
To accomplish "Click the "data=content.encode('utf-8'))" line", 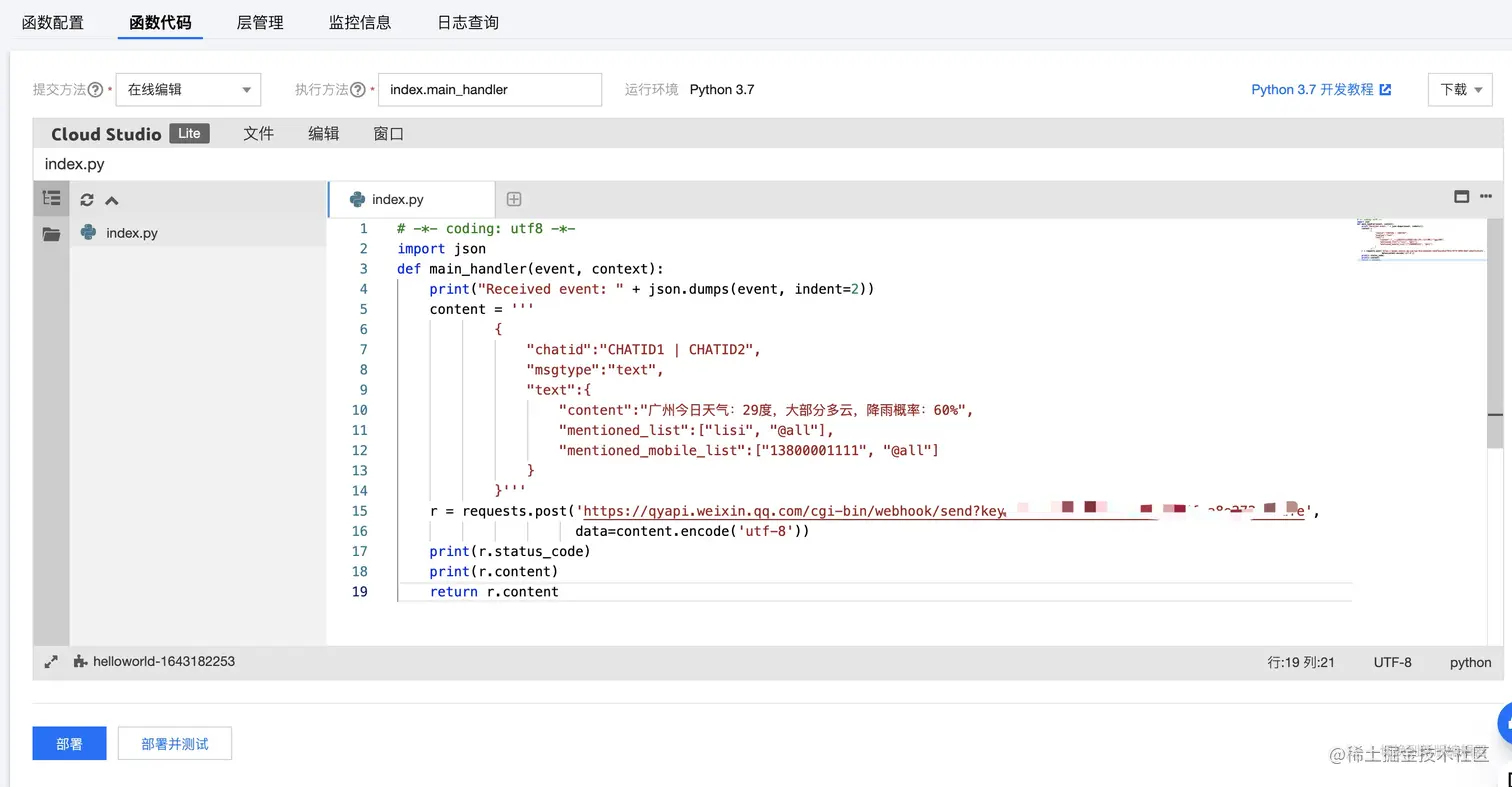I will pyautogui.click(x=692, y=531).
